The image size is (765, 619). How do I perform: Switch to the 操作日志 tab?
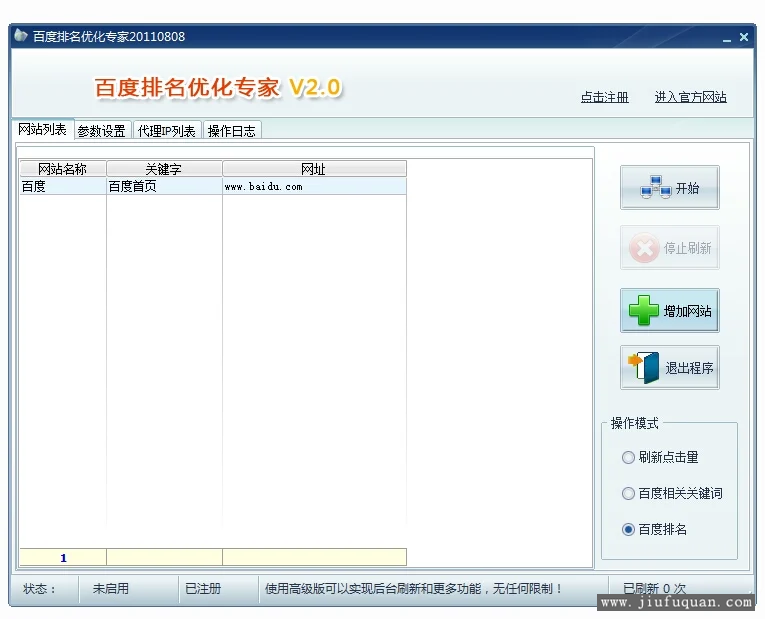[231, 131]
